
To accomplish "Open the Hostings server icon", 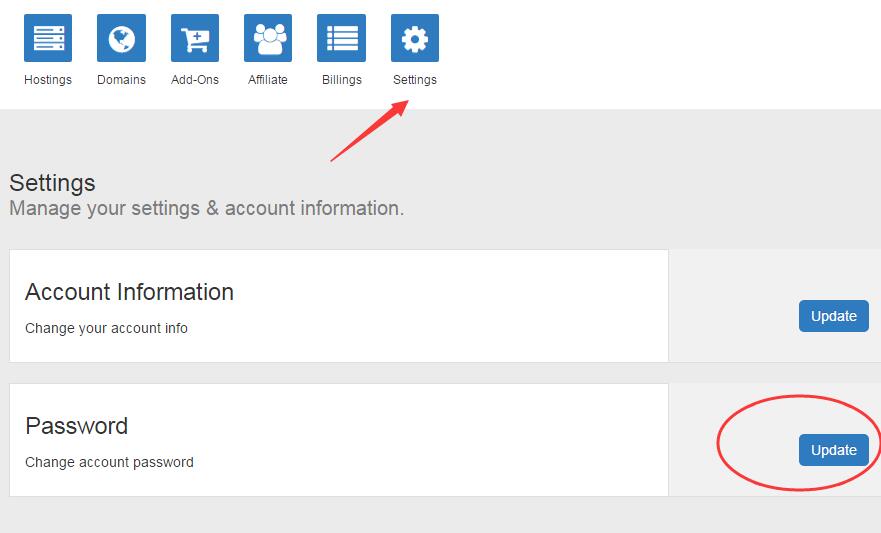I will pyautogui.click(x=48, y=38).
